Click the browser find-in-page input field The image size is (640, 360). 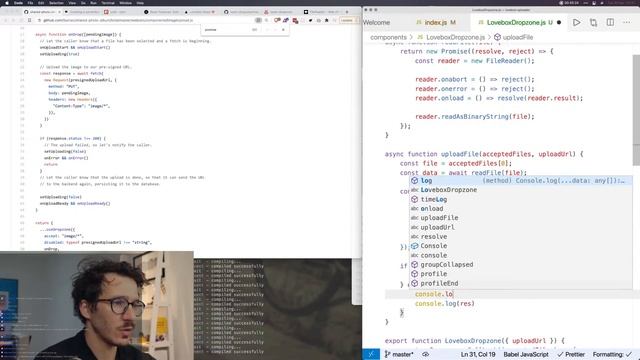point(227,30)
